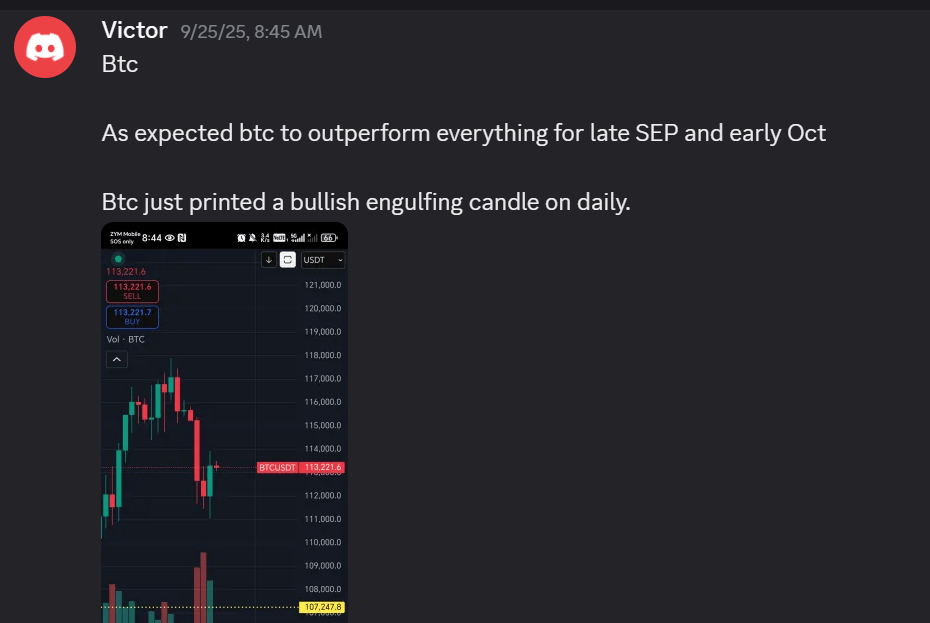Click the green live status dot

point(118,259)
